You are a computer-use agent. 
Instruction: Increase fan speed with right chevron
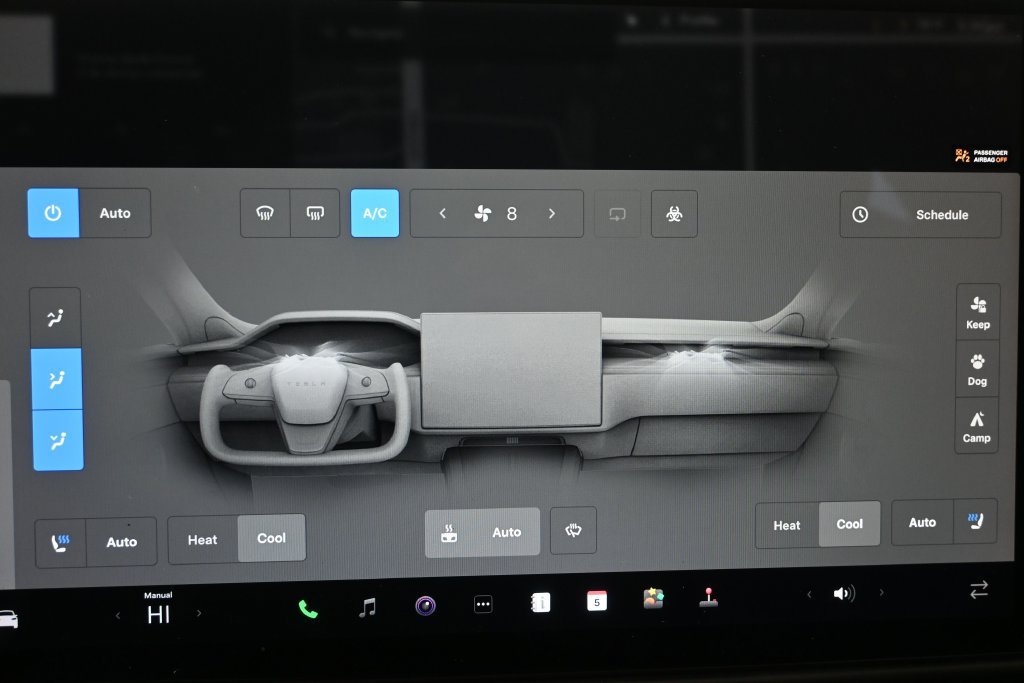coord(552,214)
